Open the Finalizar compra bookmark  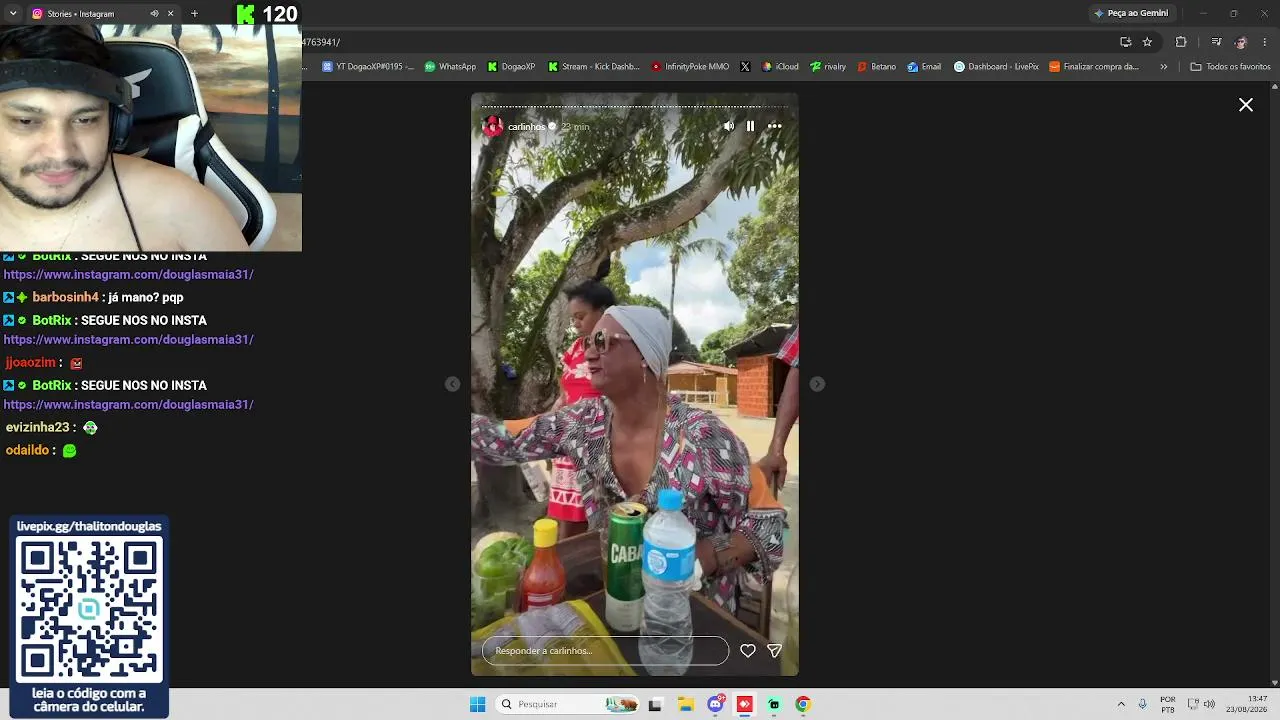(1094, 67)
